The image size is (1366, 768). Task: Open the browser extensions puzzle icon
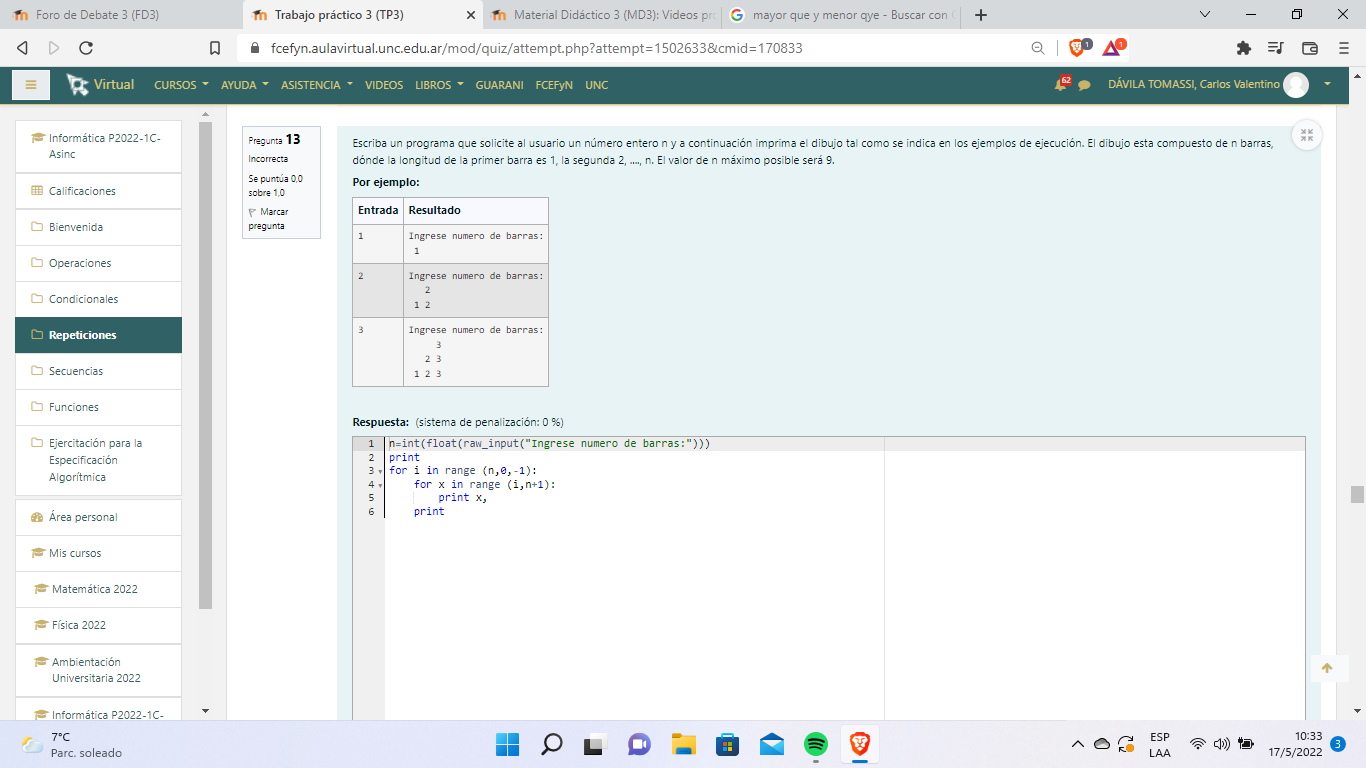click(x=1243, y=48)
